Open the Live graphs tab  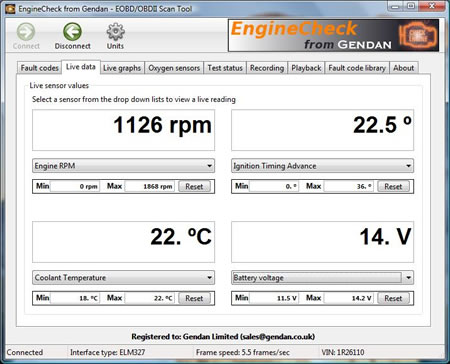(122, 68)
